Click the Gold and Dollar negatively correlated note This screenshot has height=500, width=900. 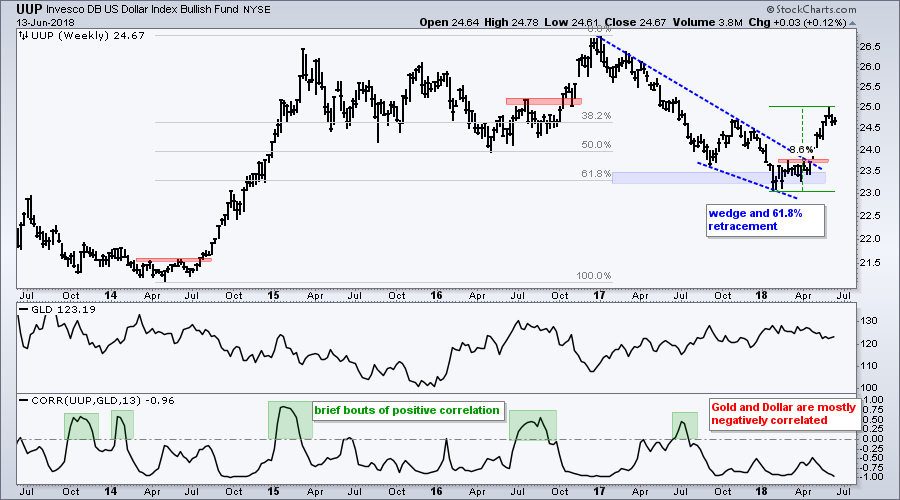(784, 413)
